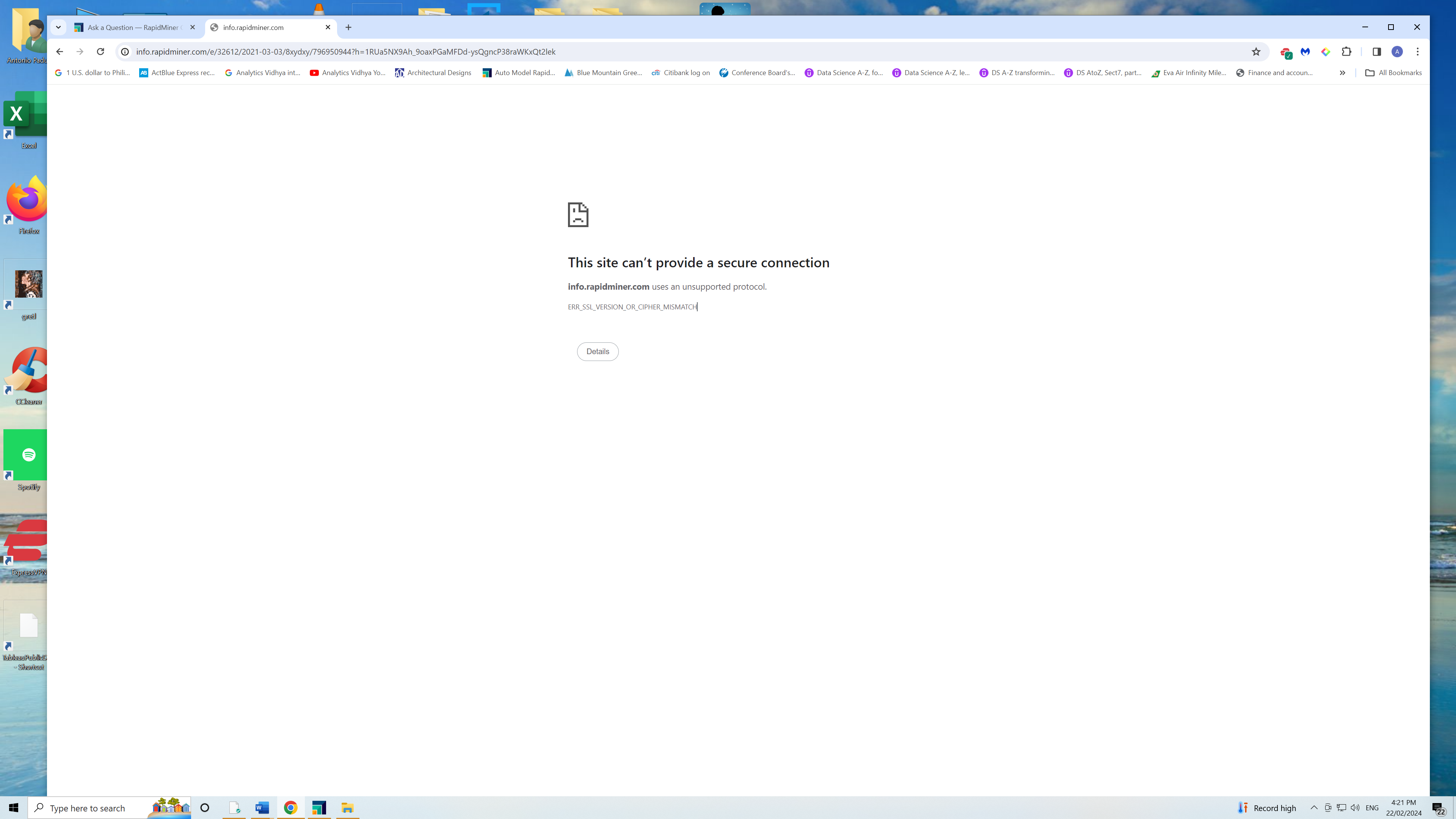Open the document app icon in taskbar

tap(234, 808)
